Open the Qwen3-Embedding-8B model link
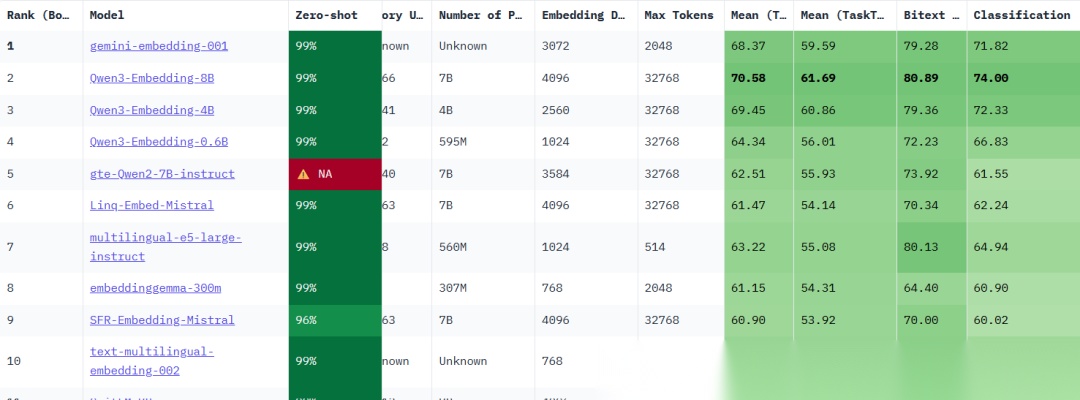 152,78
